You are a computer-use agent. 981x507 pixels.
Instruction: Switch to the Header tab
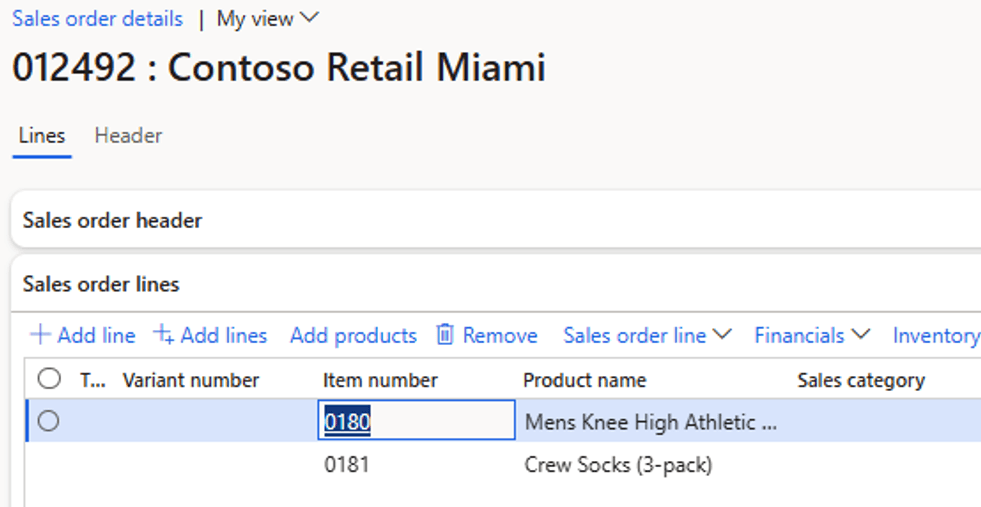pos(128,136)
